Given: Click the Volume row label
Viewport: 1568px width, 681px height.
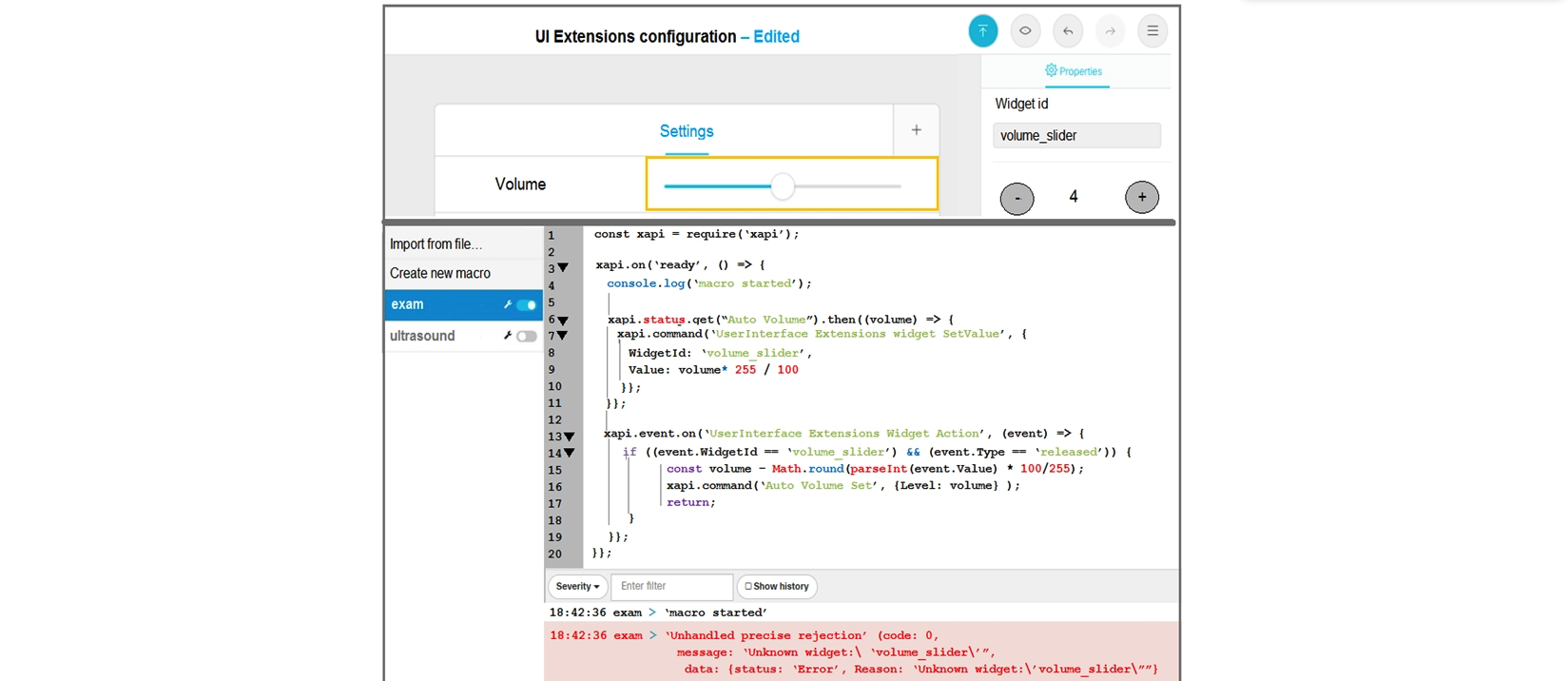Looking at the screenshot, I should tap(520, 185).
